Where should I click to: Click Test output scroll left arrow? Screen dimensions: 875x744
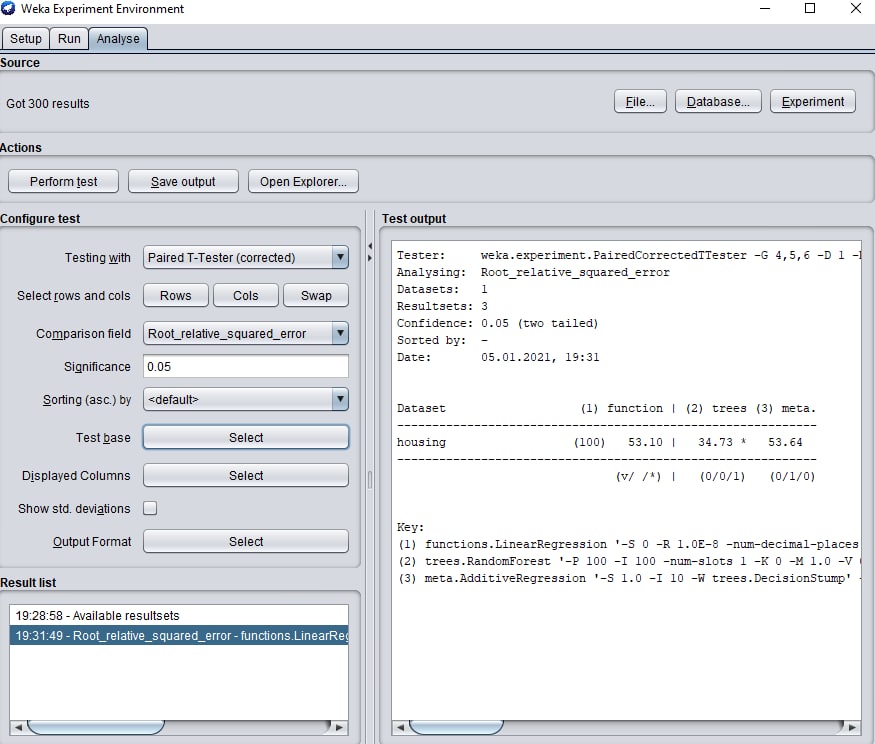pos(400,727)
